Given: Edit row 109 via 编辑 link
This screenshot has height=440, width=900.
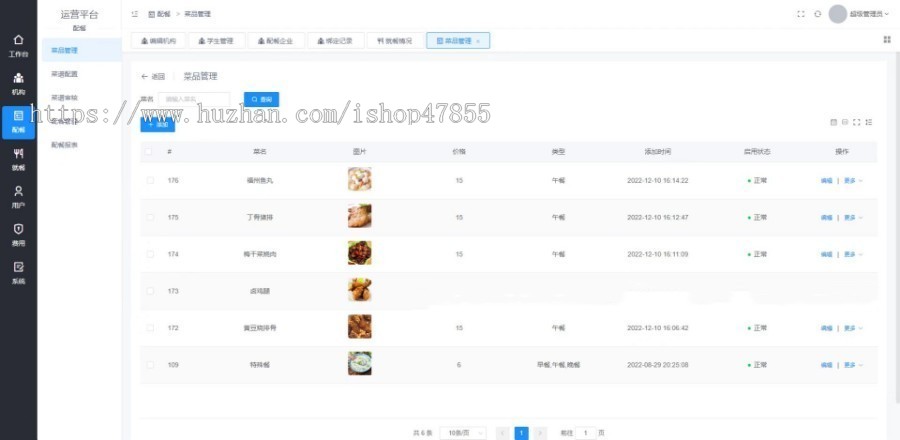Looking at the screenshot, I should tap(826, 365).
